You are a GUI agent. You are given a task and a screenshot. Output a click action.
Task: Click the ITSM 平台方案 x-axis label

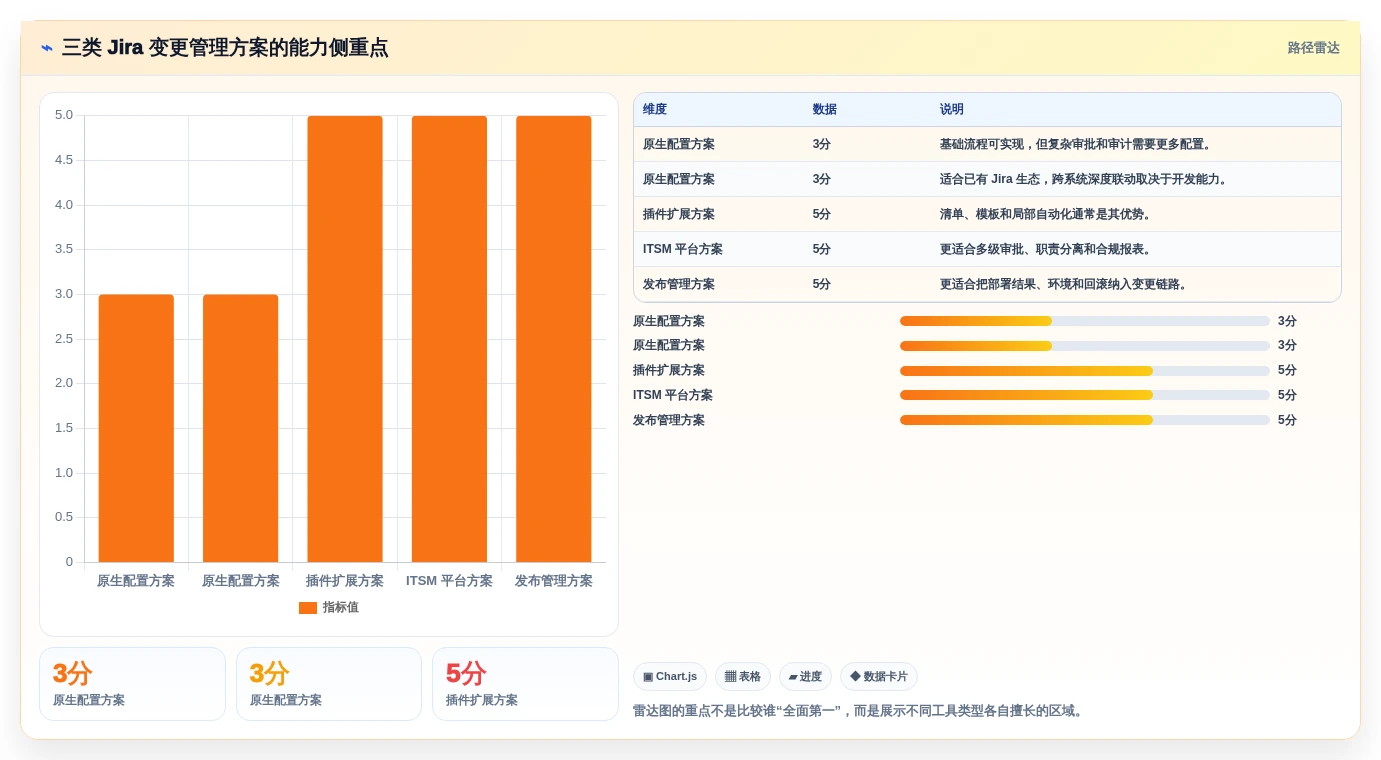pyautogui.click(x=449, y=581)
